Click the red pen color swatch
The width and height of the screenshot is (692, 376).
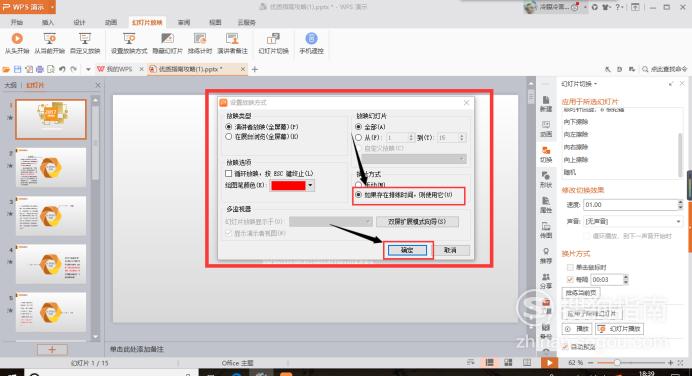[x=288, y=186]
